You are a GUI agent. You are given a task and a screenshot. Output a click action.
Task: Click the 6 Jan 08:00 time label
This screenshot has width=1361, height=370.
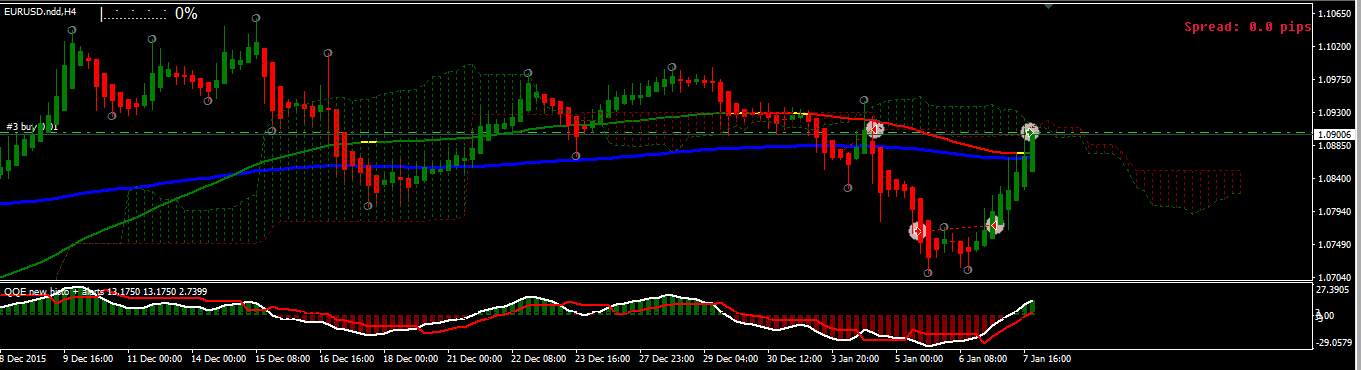click(985, 358)
